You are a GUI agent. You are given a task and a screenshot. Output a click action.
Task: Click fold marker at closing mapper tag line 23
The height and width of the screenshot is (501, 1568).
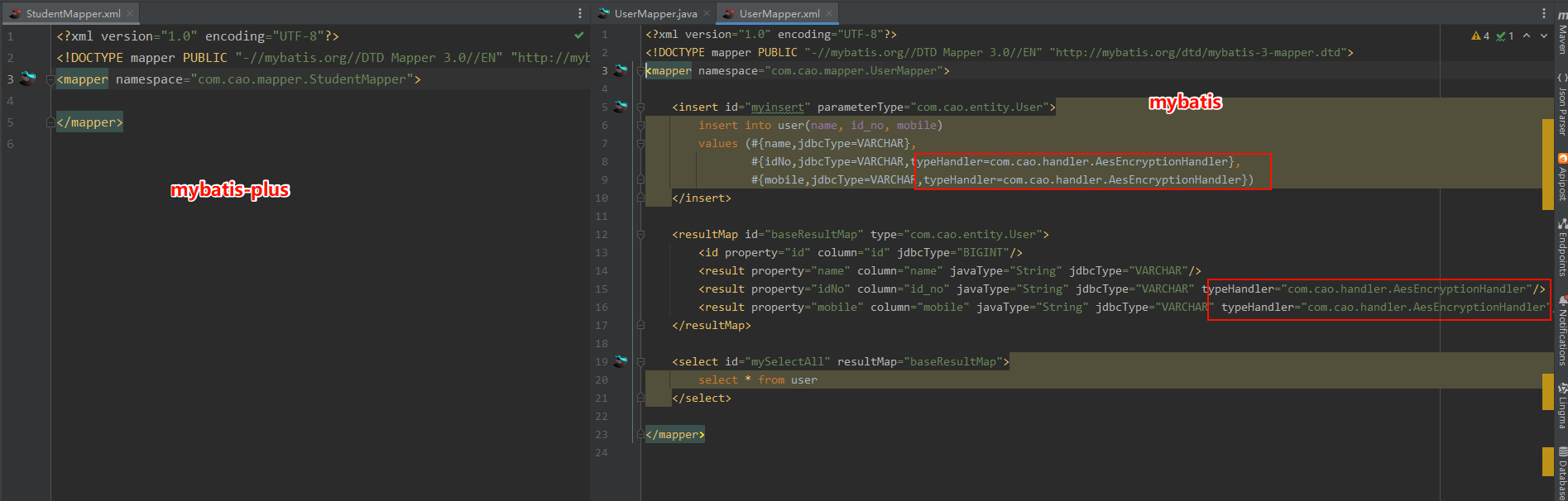click(640, 434)
